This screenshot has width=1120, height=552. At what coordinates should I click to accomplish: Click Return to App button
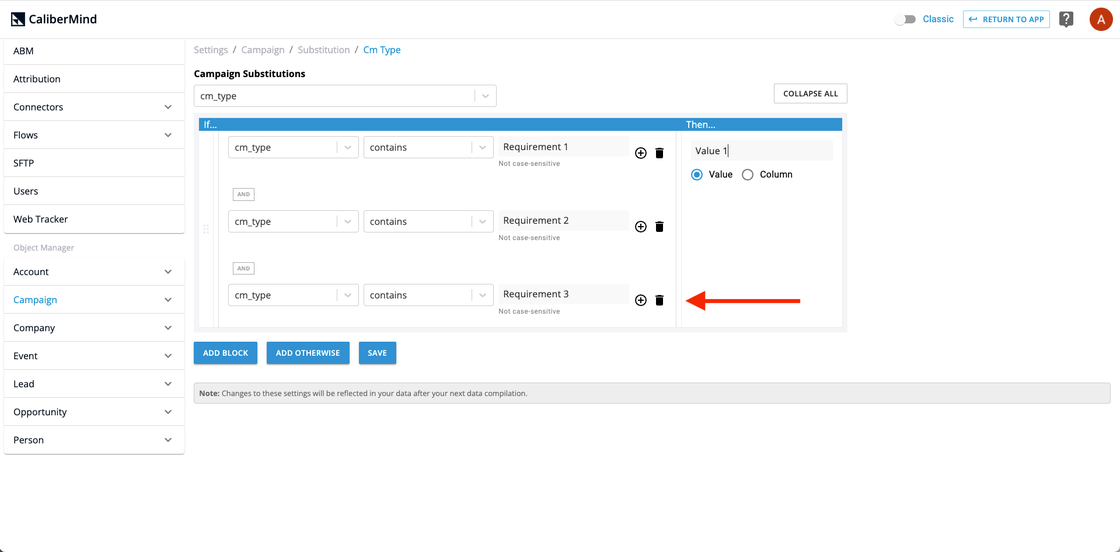click(x=1006, y=19)
